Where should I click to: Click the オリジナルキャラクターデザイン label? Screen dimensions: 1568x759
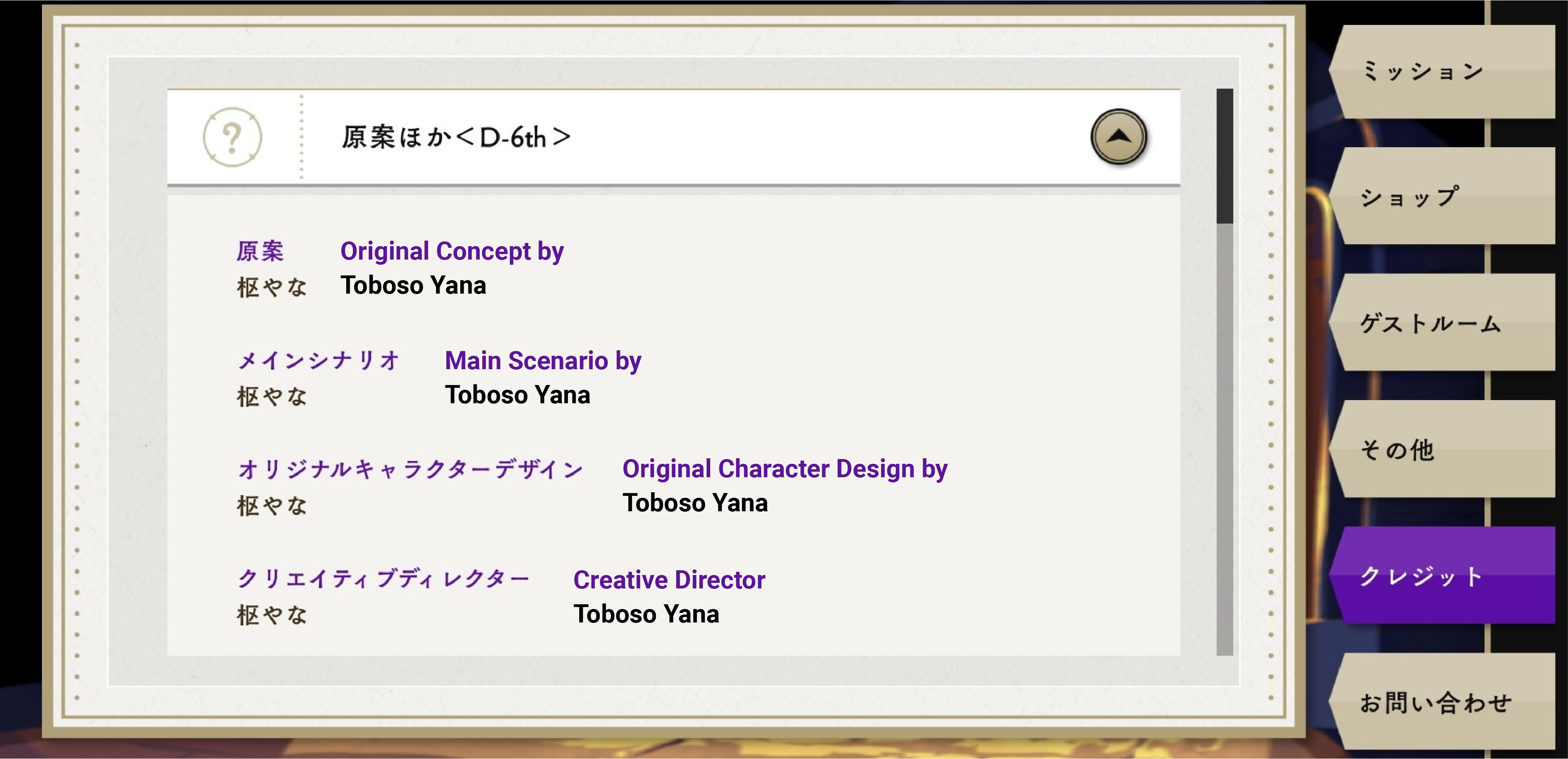[x=410, y=469]
